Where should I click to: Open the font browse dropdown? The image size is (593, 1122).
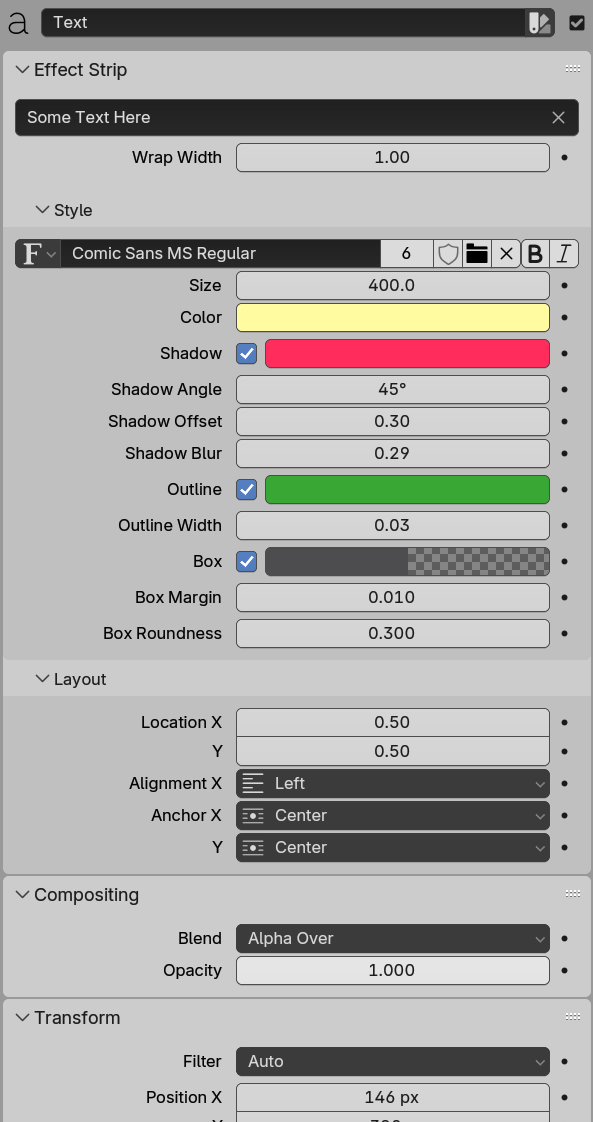coord(38,253)
